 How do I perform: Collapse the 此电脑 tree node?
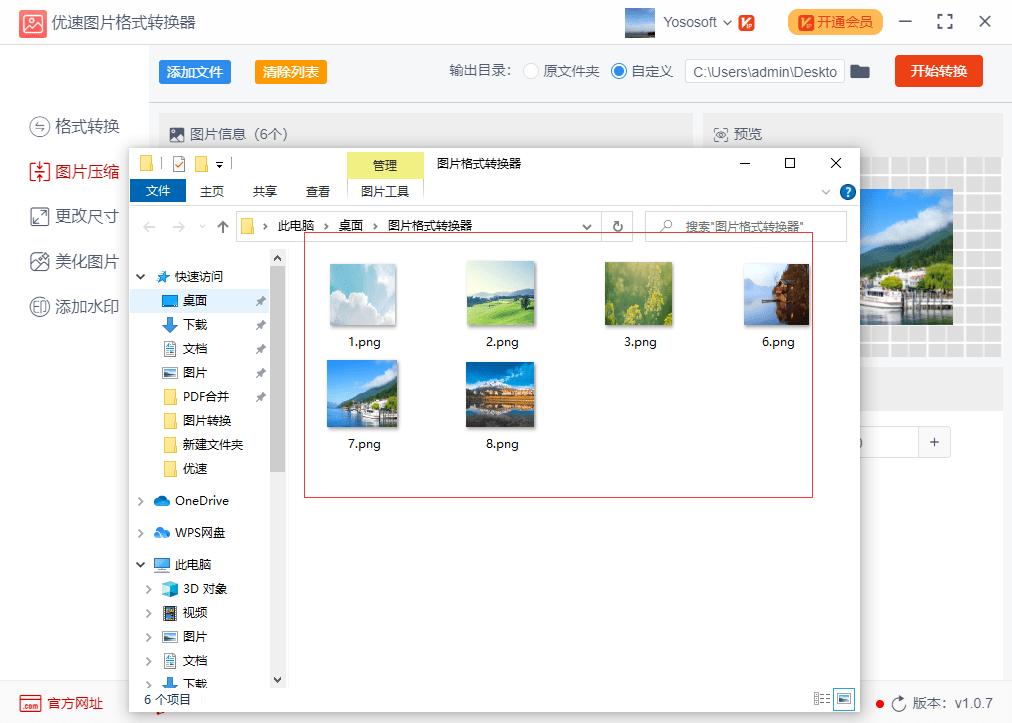pyautogui.click(x=141, y=563)
